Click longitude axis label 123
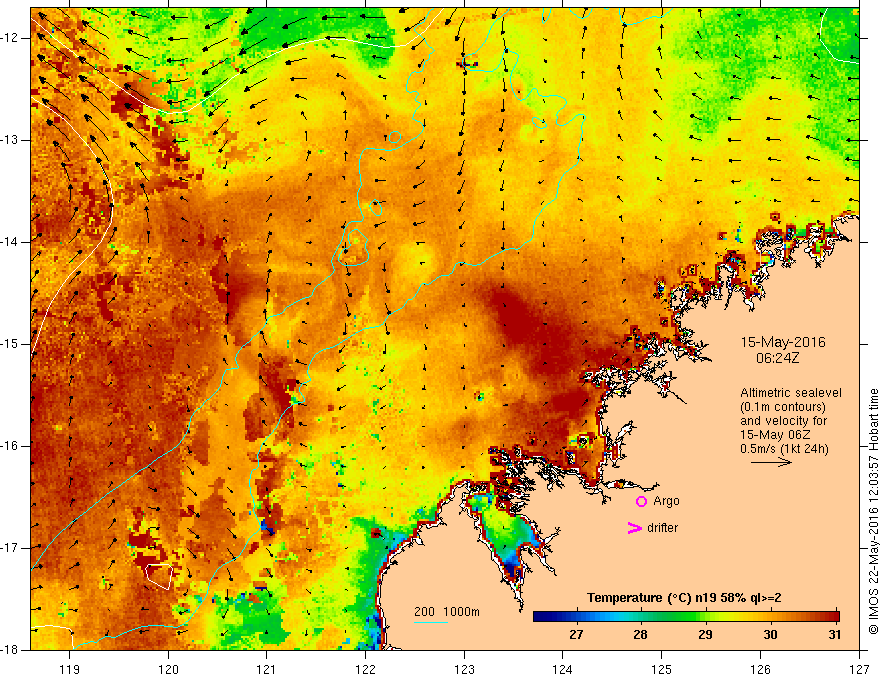This screenshot has width=880, height=680. click(464, 669)
